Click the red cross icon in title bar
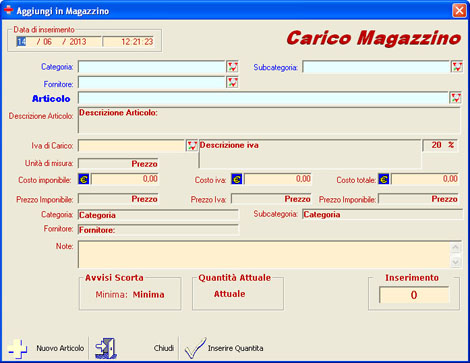 pyautogui.click(x=8, y=10)
